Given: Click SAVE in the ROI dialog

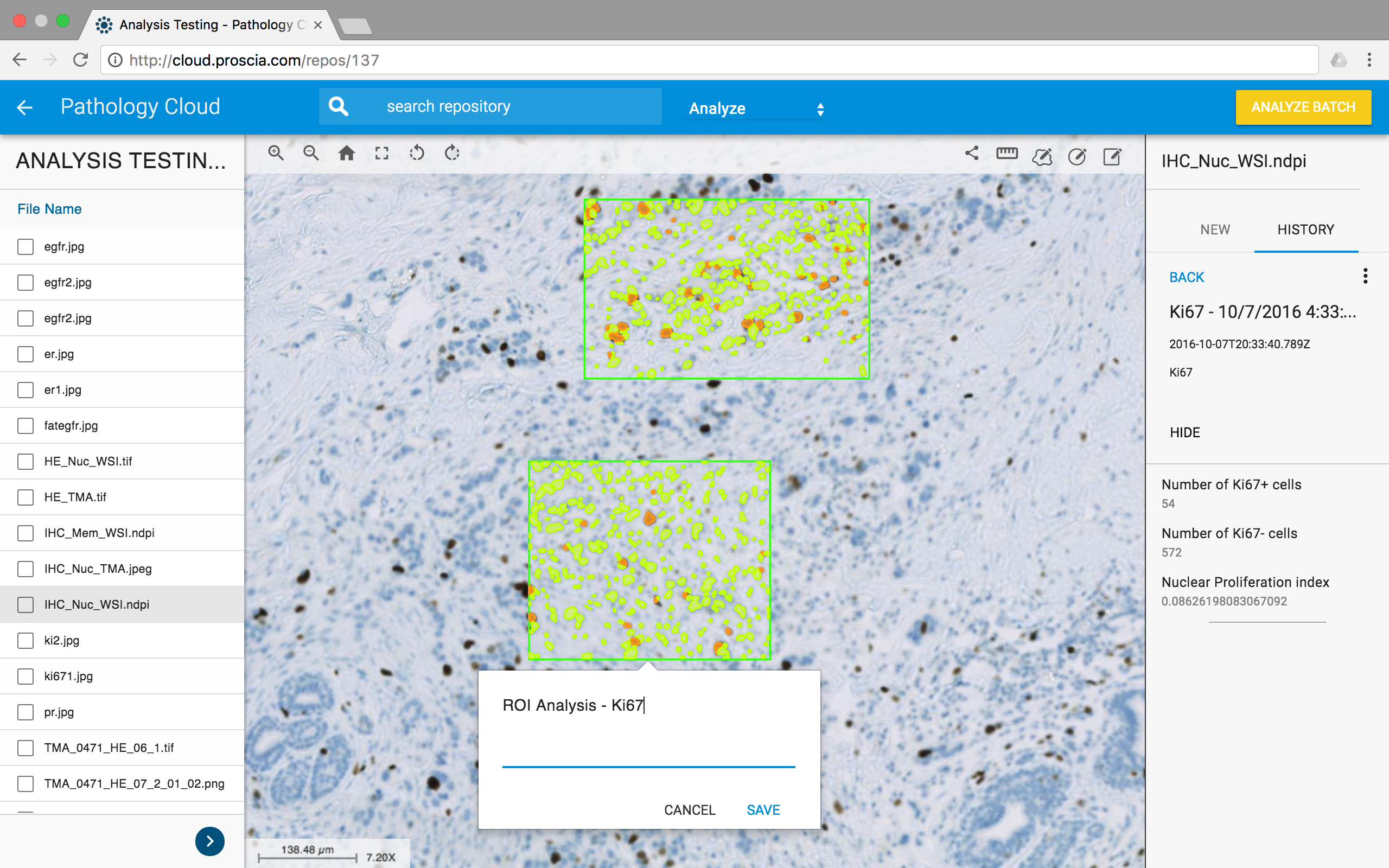Looking at the screenshot, I should [763, 810].
